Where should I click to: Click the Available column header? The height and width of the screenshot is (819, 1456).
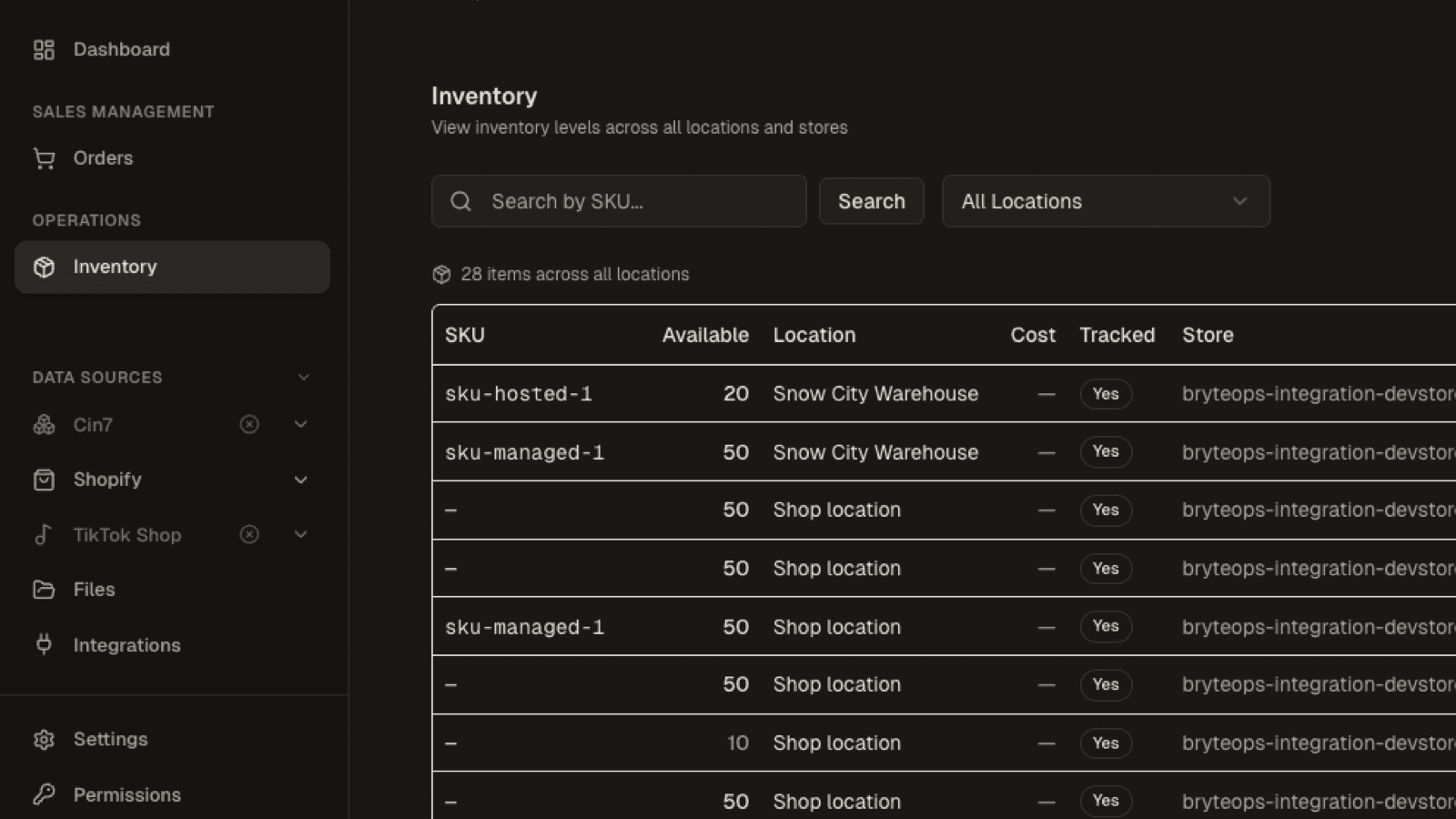coord(705,335)
